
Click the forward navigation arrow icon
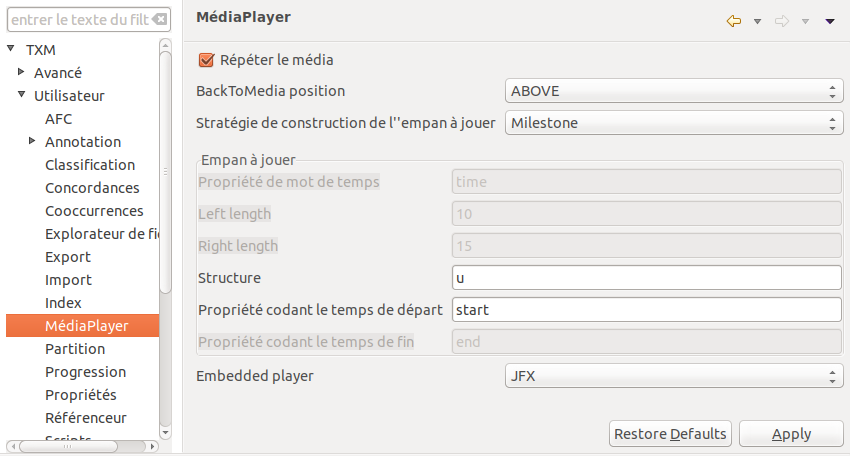pyautogui.click(x=783, y=21)
